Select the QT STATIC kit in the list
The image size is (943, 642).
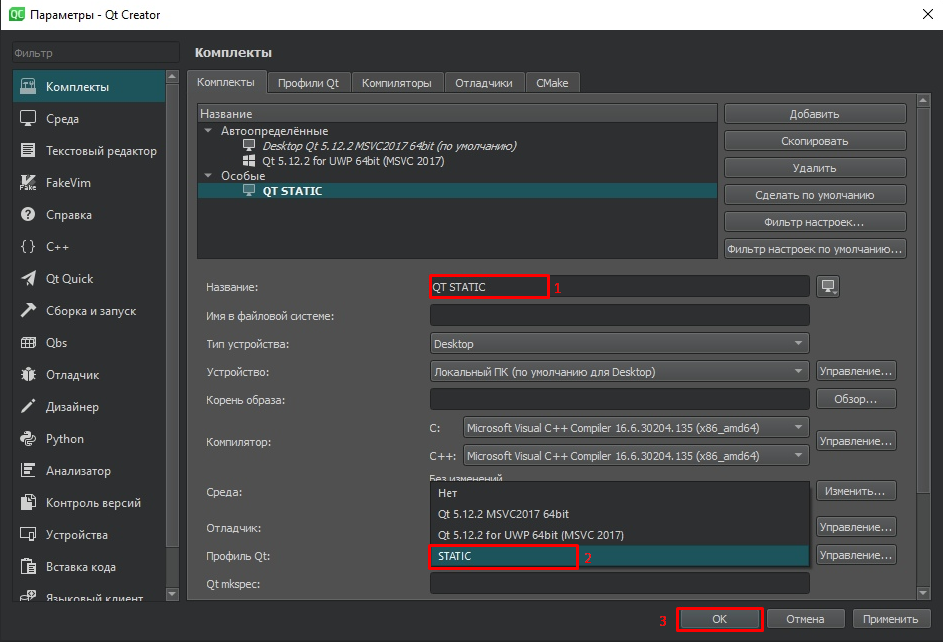457,191
